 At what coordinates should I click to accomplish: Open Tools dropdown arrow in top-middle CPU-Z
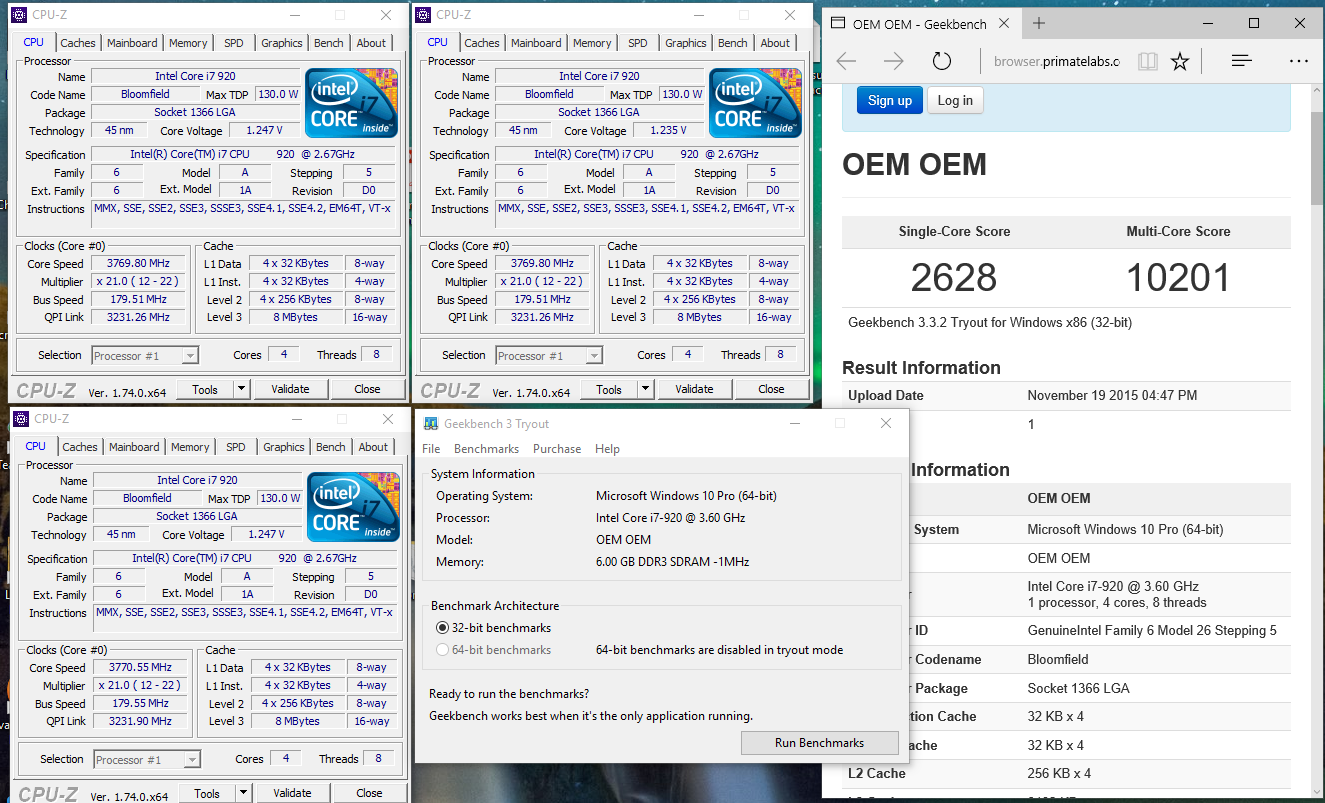click(645, 389)
